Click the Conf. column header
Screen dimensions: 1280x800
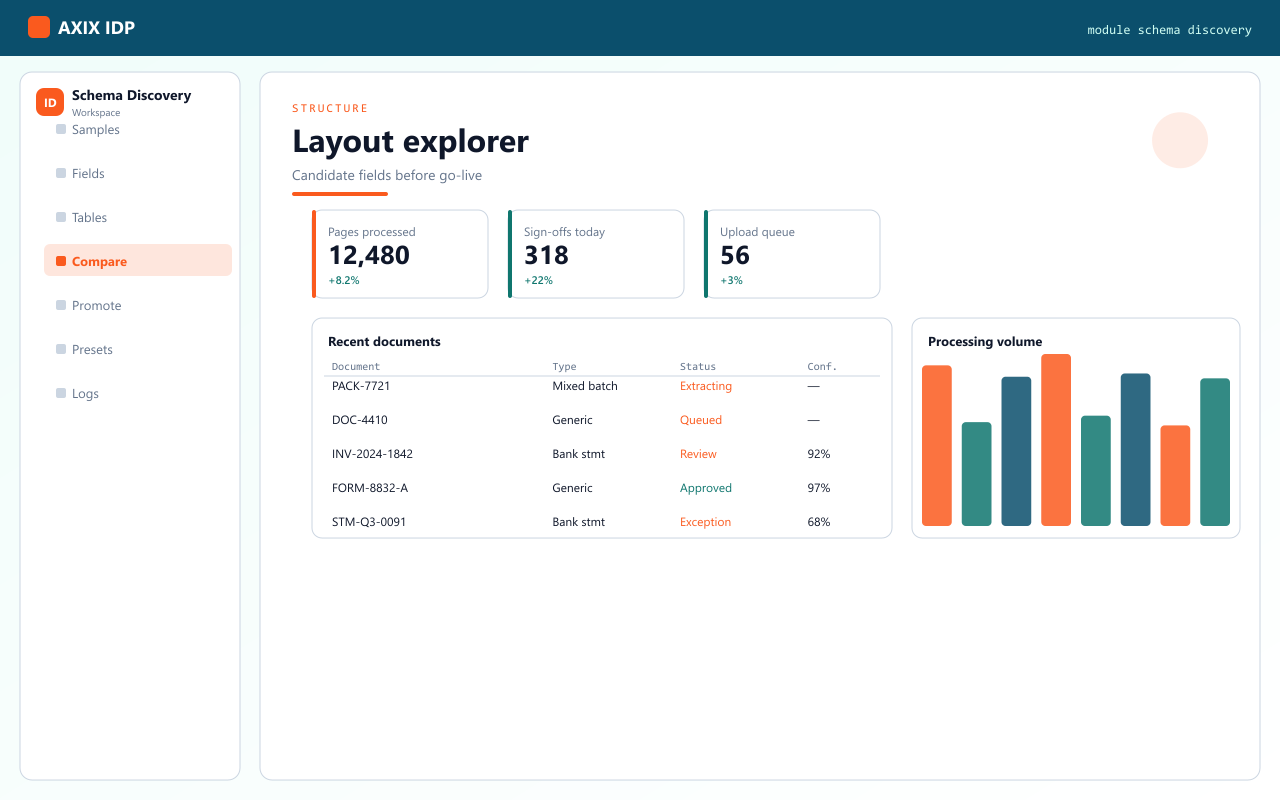click(822, 367)
